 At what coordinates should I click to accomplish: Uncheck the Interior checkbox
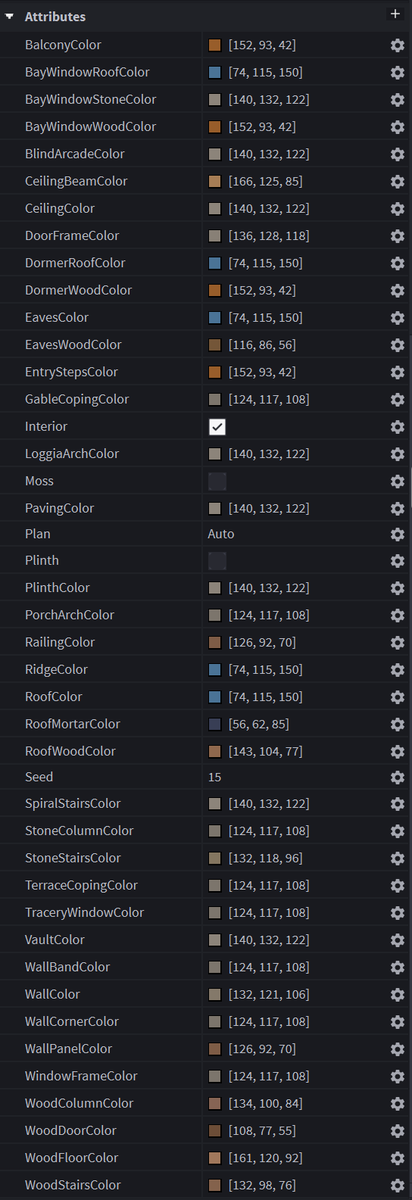click(217, 427)
